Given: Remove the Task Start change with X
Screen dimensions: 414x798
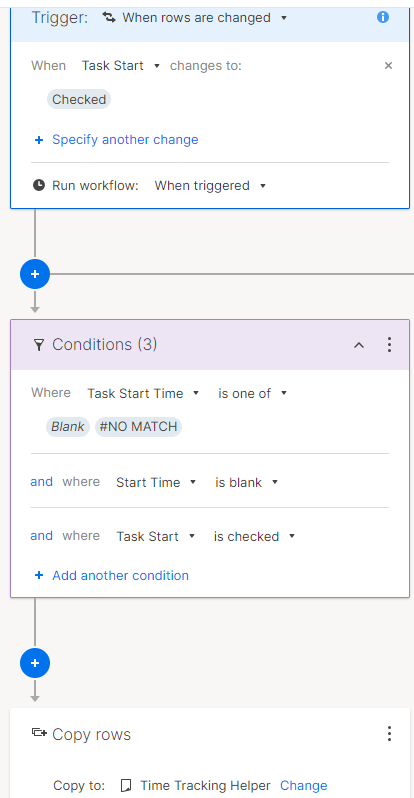Looking at the screenshot, I should pos(388,66).
